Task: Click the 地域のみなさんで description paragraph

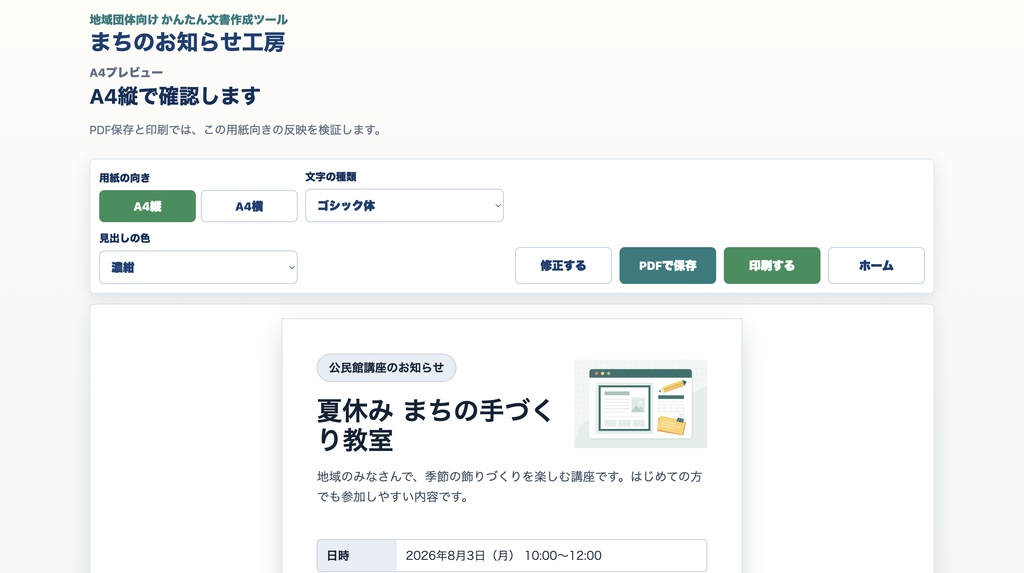Action: point(509,487)
